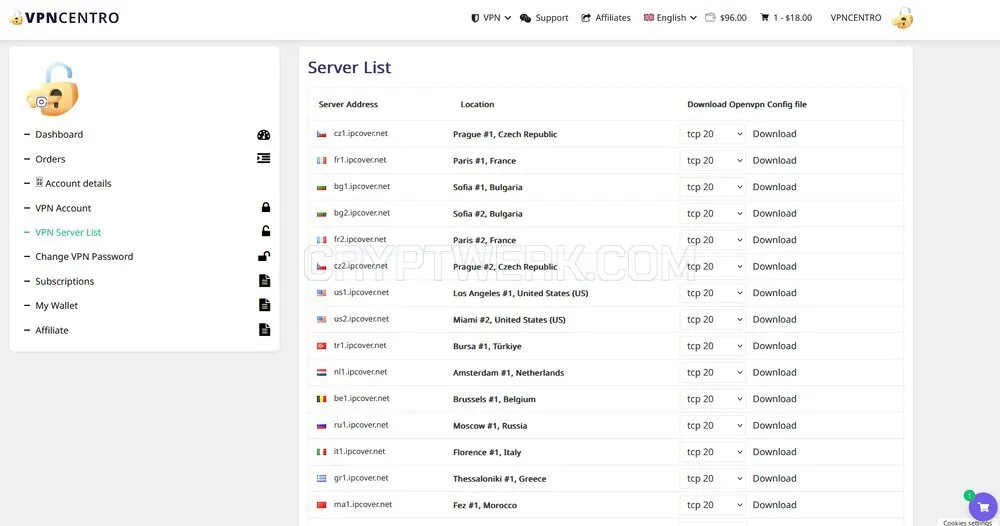Click the VPNCENTRO username in header
The height and width of the screenshot is (526, 1000).
click(x=856, y=18)
